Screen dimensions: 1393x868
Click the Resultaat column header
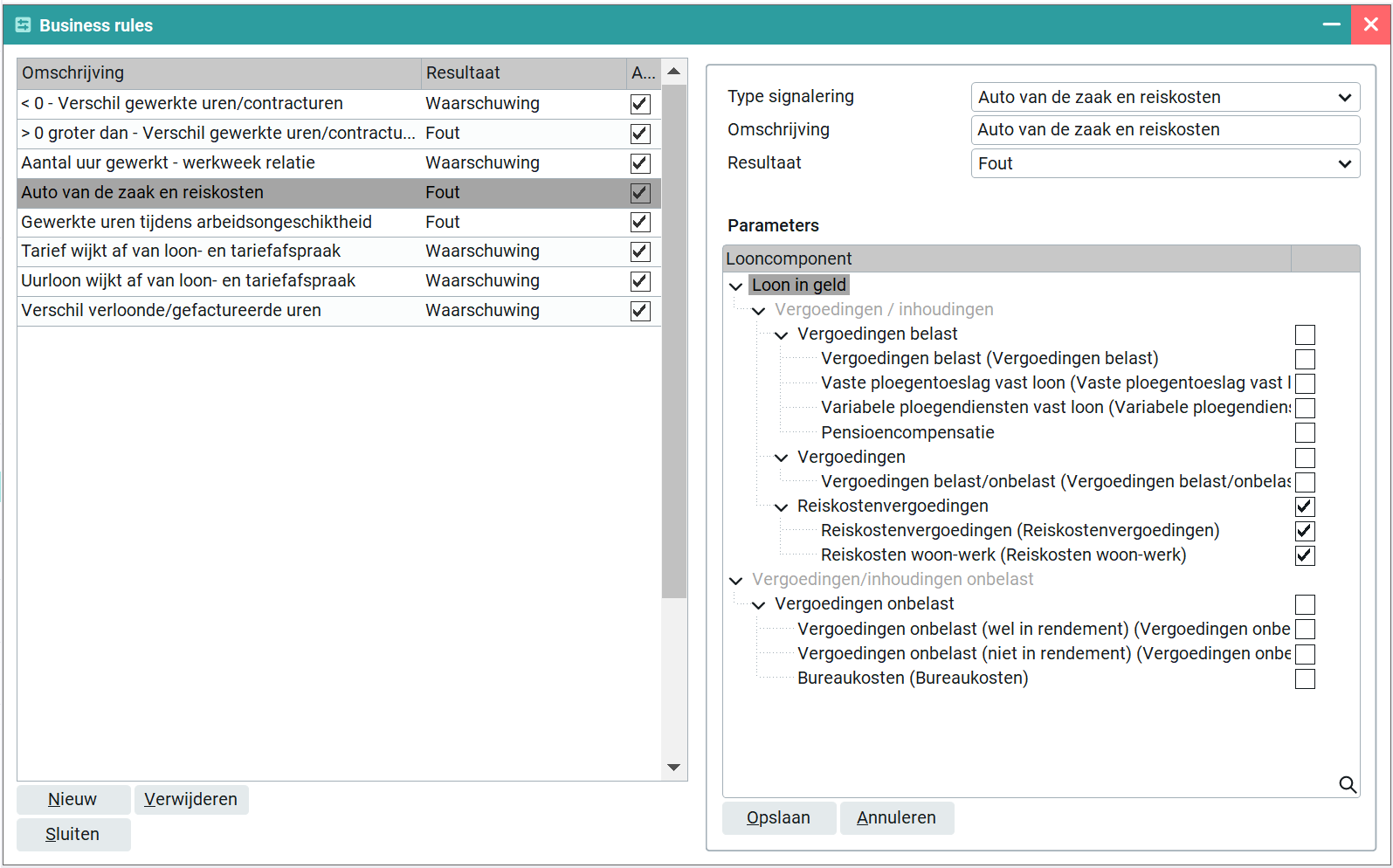522,73
